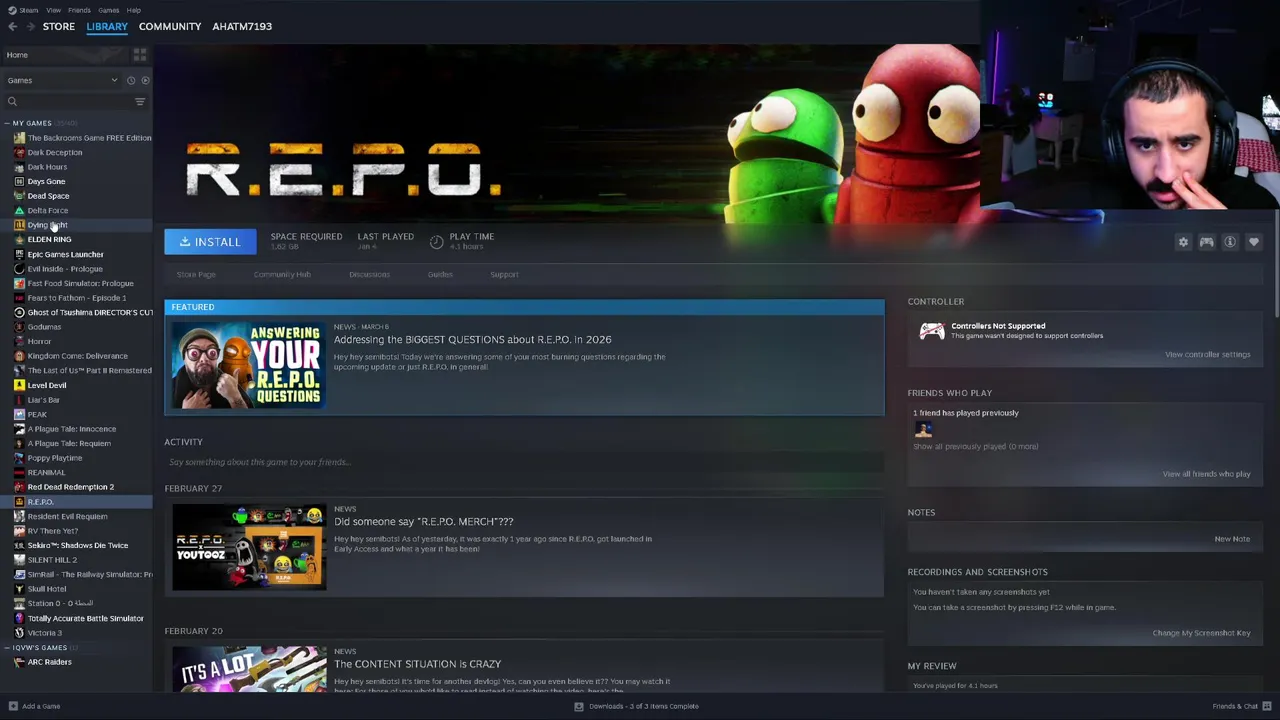This screenshot has width=1280, height=720.
Task: Open the Store Page tab for R.E.P.O.
Action: [196, 274]
